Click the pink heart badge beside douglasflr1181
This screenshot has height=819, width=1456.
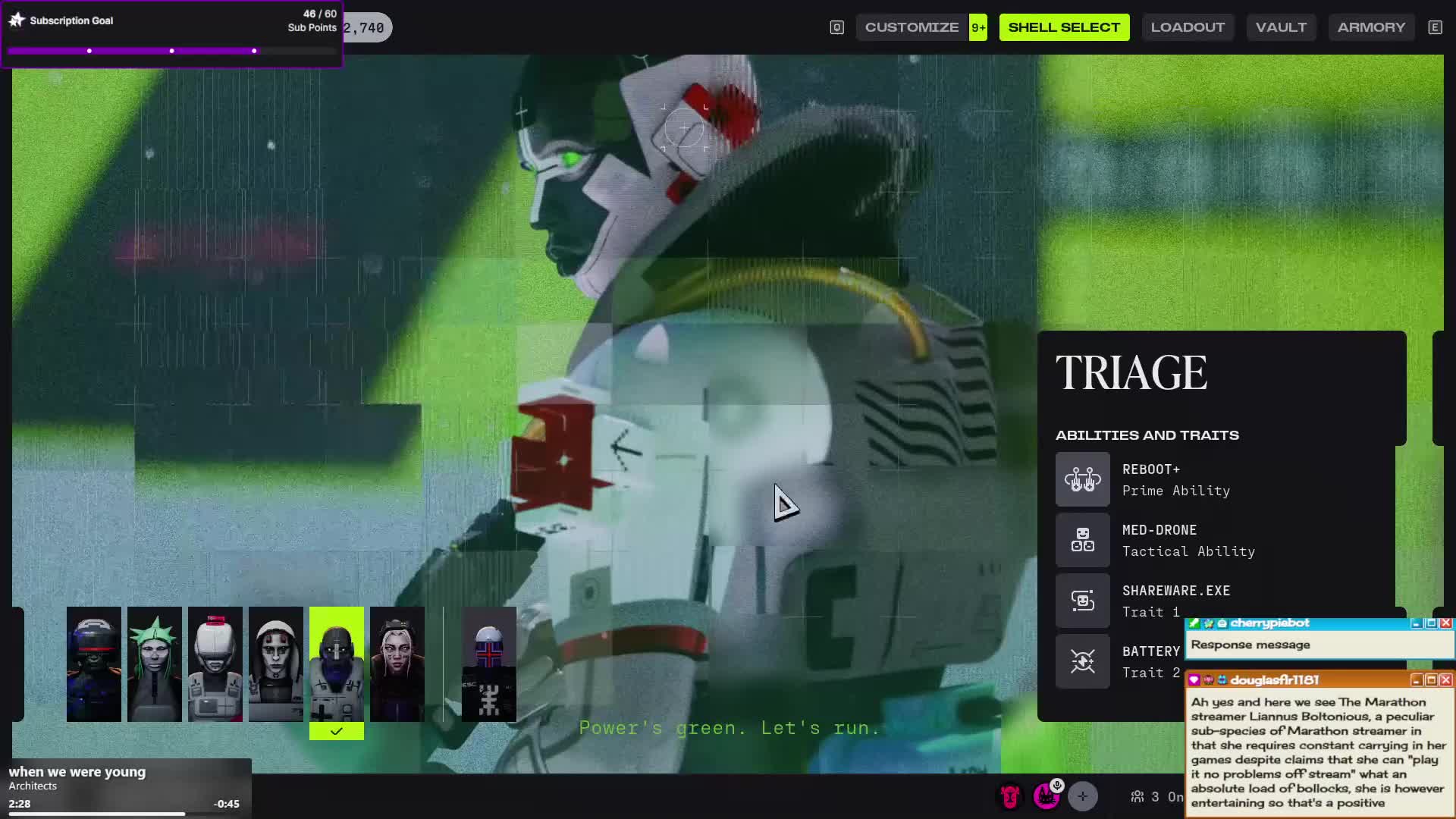point(1194,680)
